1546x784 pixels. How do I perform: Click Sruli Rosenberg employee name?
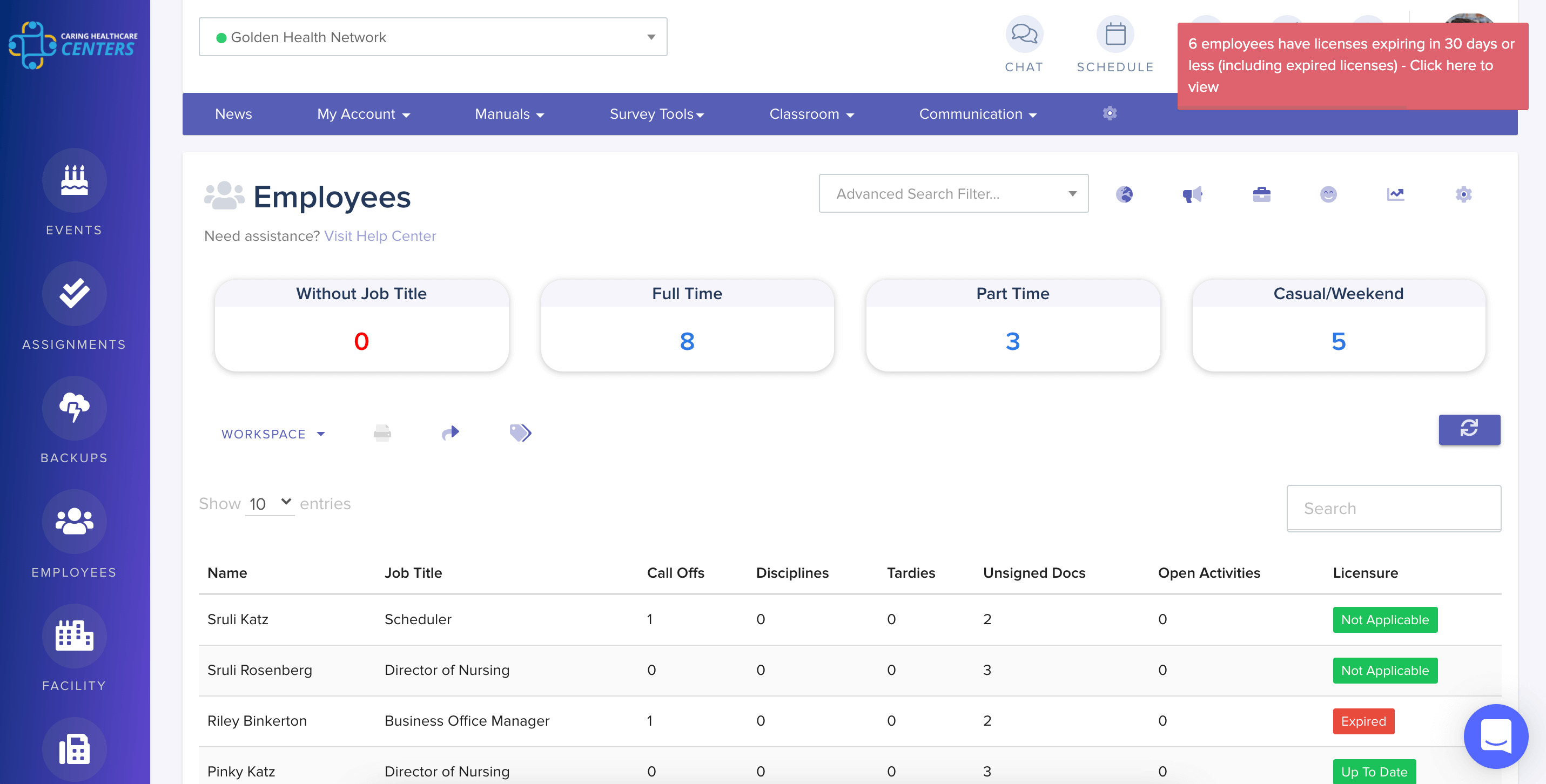click(x=259, y=670)
